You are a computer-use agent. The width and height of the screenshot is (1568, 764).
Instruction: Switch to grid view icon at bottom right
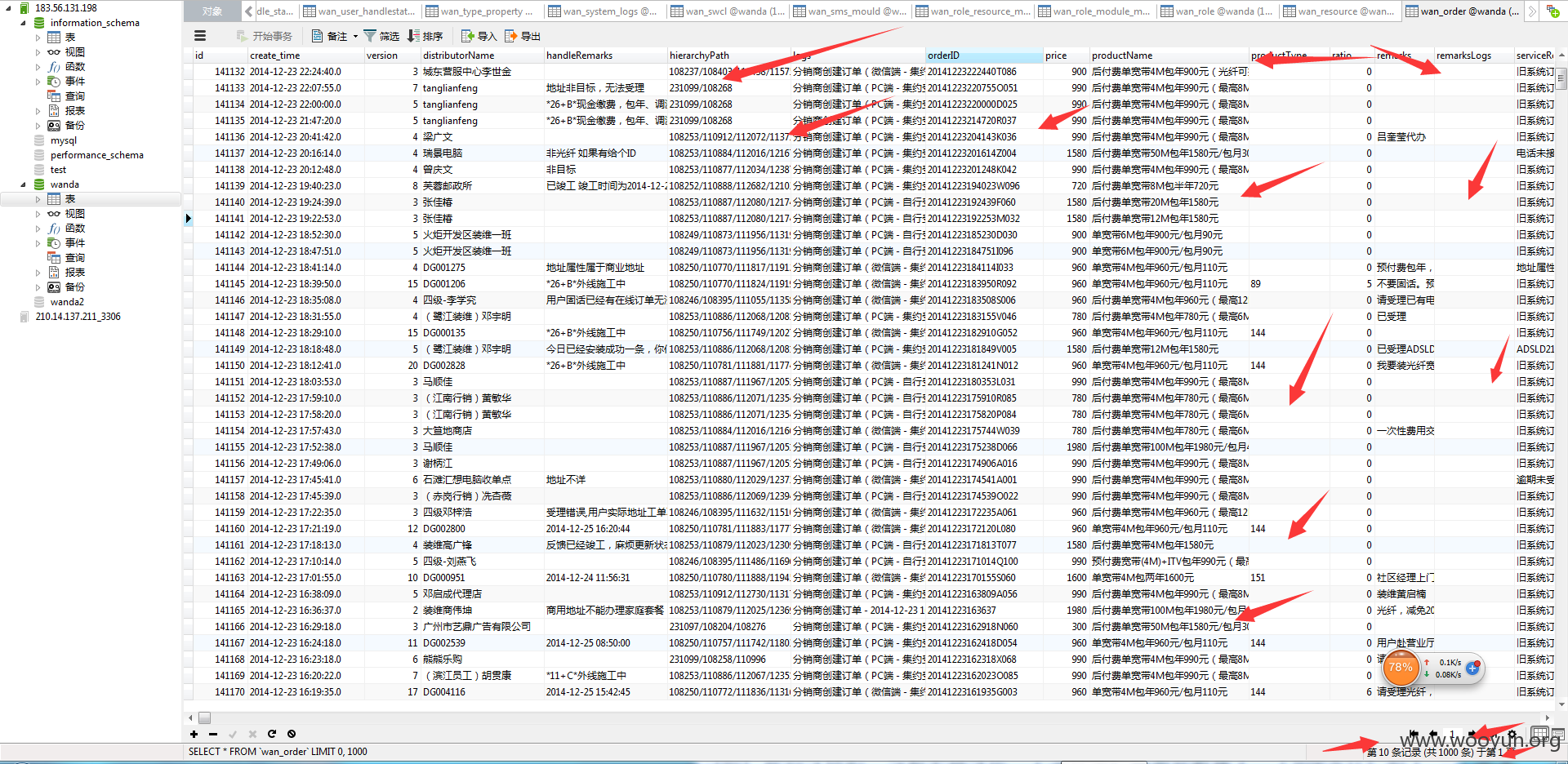click(1539, 734)
